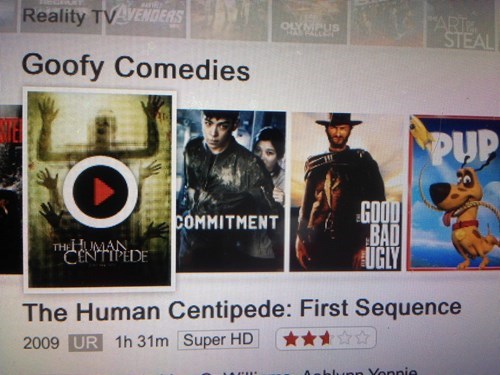
Task: Rate the movie one star
Action: pyautogui.click(x=291, y=339)
